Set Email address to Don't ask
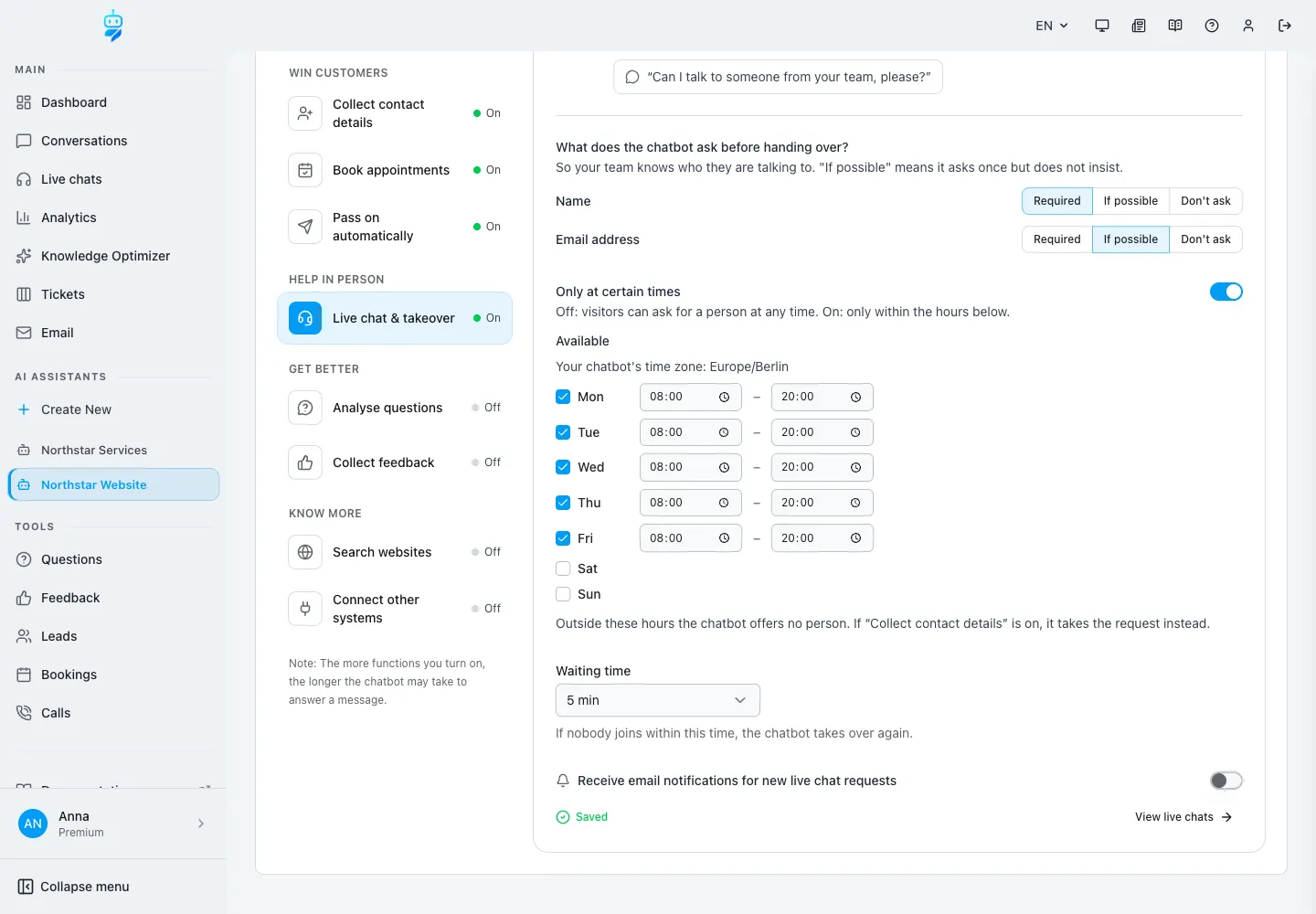Screen dimensions: 1316x914 pos(1206,239)
